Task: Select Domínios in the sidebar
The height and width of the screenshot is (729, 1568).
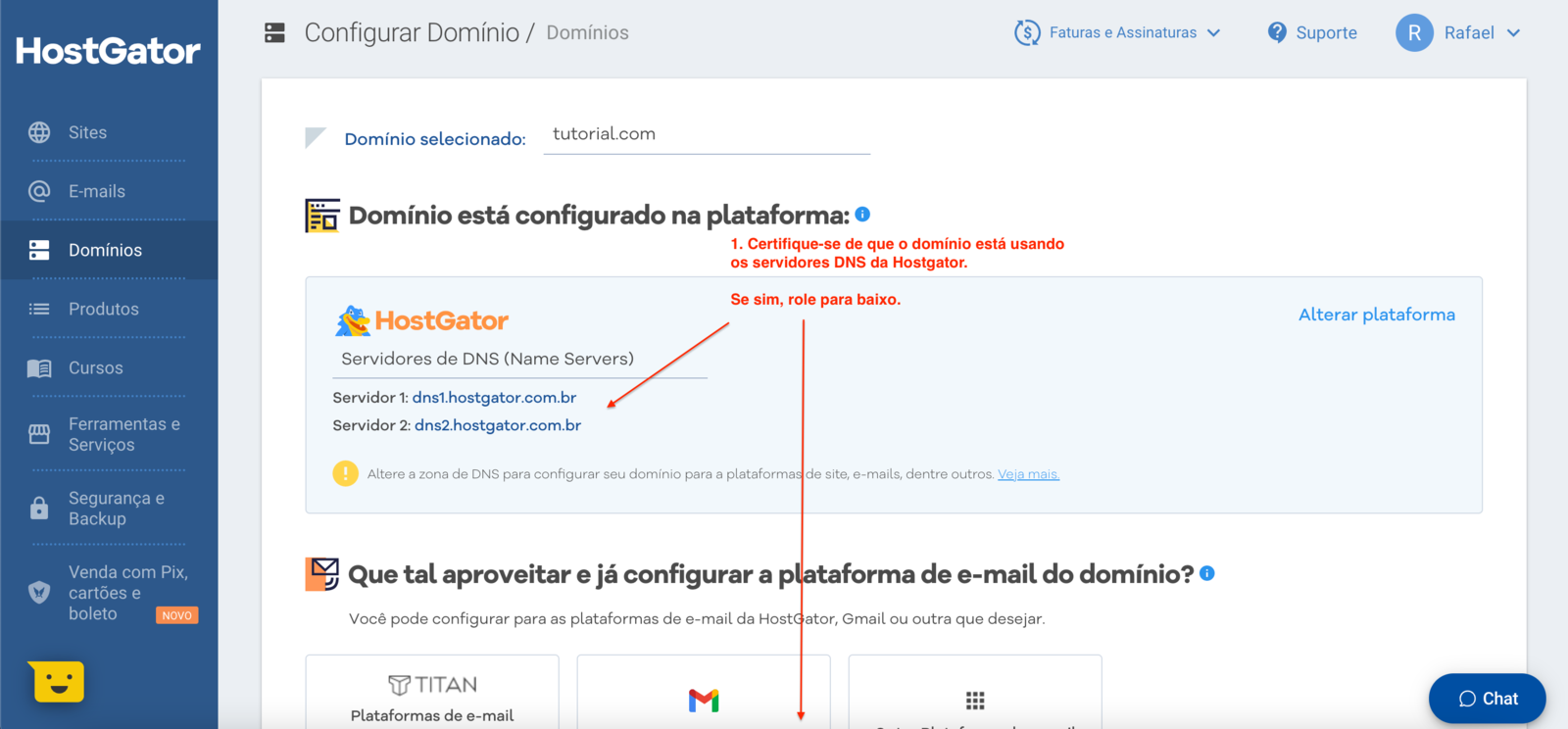Action: click(x=109, y=250)
